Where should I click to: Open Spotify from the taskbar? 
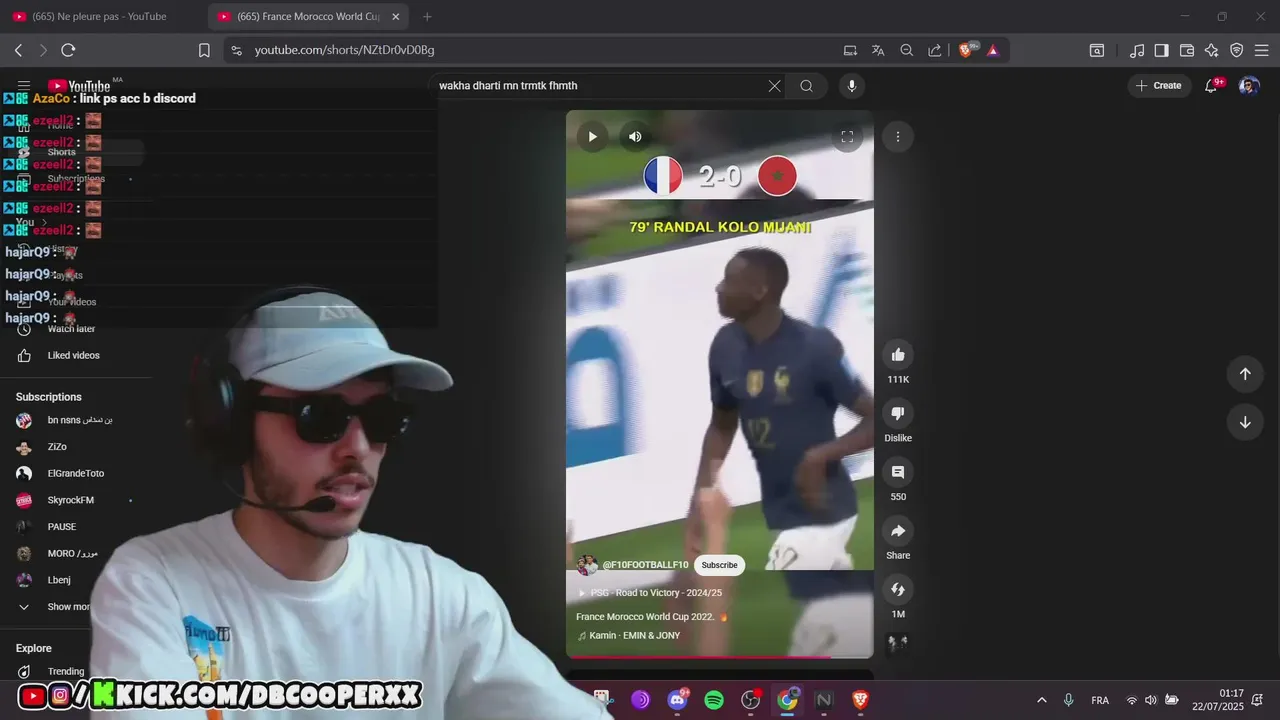[714, 700]
